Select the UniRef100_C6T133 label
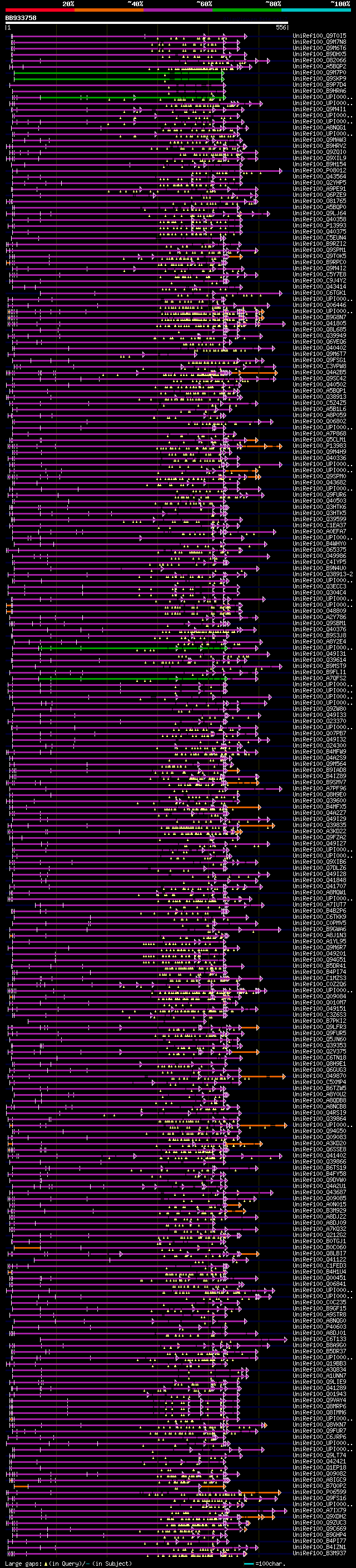 [319, 1338]
